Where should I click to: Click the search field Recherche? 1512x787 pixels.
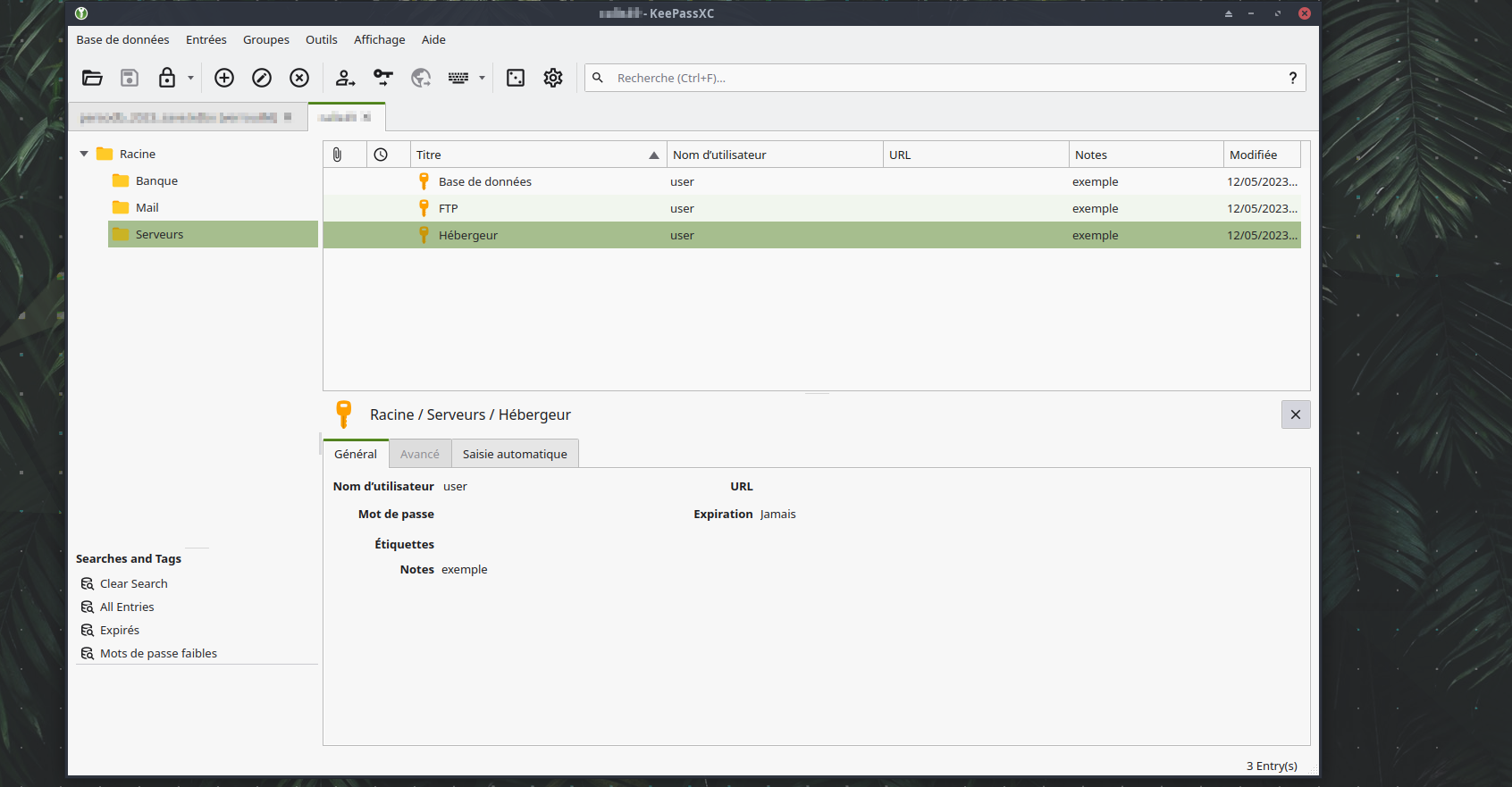[x=938, y=78]
